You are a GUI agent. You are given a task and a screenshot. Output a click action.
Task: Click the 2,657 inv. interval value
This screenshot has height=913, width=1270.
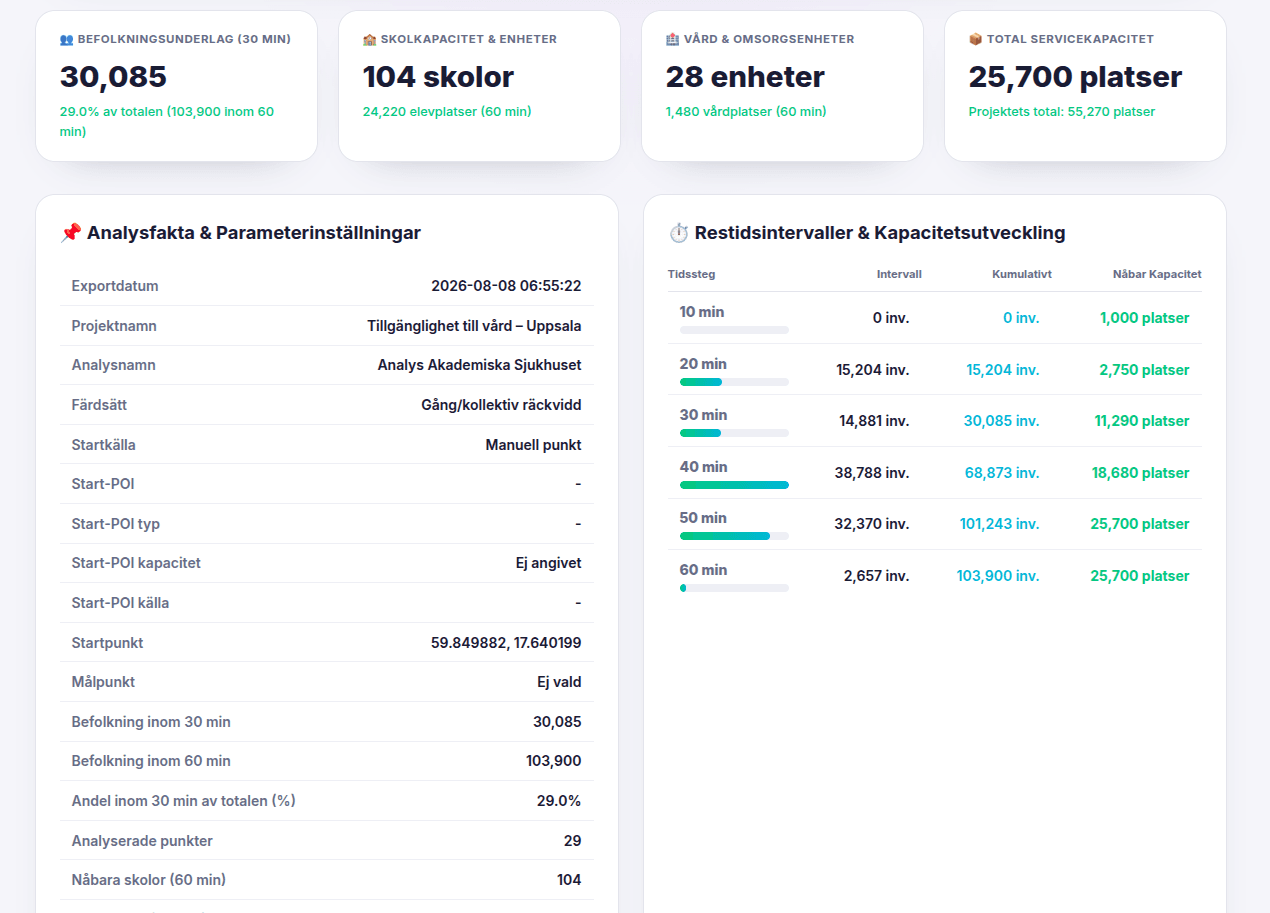point(876,576)
